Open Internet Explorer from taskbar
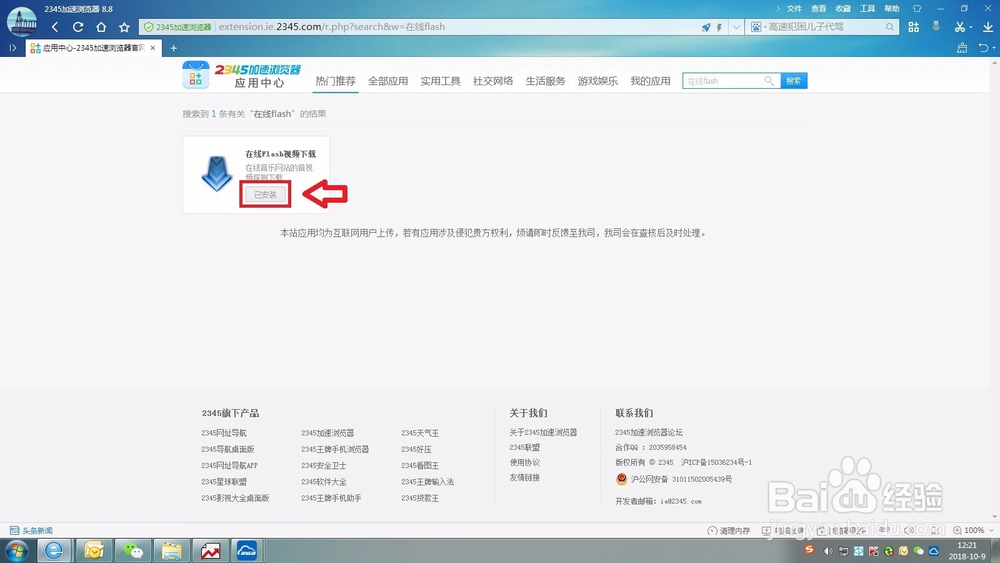1000x563 pixels. point(54,550)
